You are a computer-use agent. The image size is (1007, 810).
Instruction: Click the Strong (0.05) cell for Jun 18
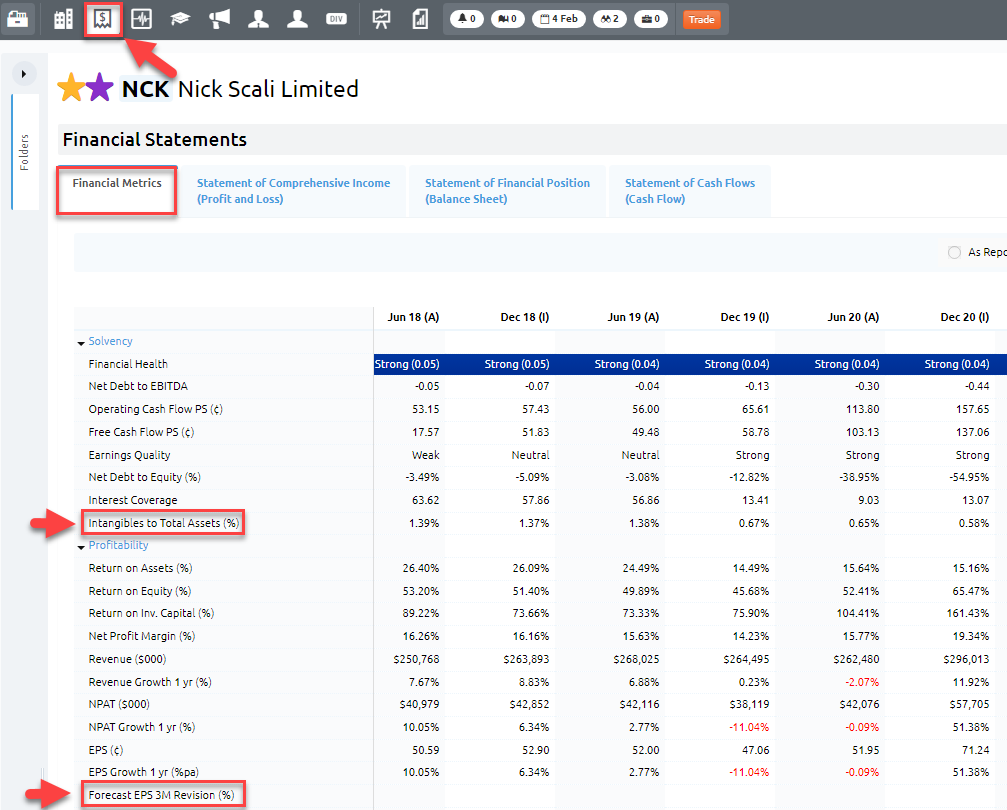tap(407, 364)
